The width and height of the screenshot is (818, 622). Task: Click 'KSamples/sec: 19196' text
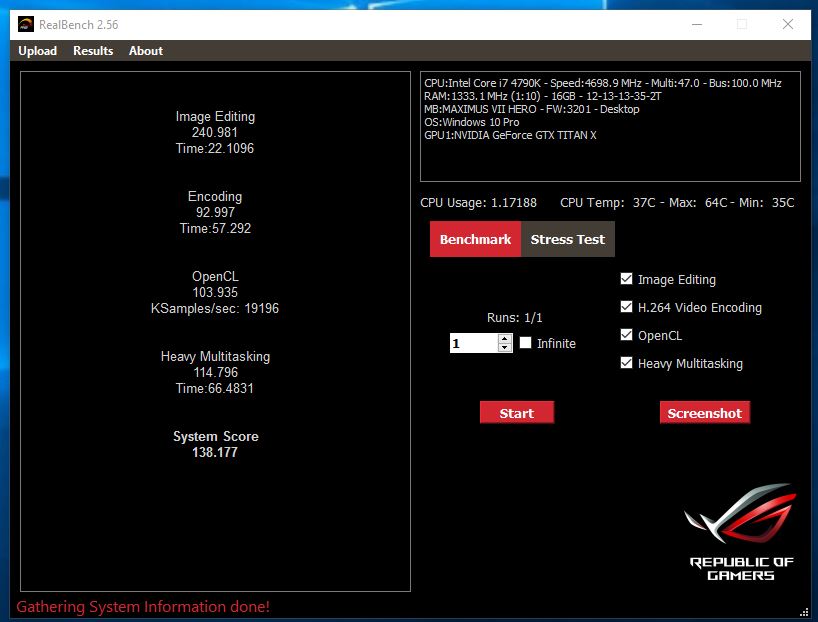pyautogui.click(x=215, y=308)
